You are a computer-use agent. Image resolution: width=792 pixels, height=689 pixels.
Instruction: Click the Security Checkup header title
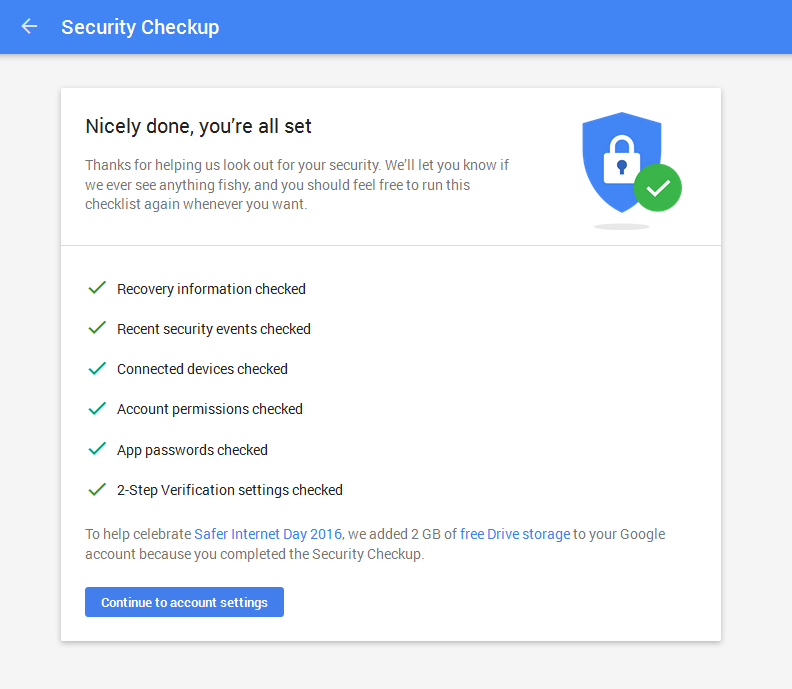pos(140,27)
